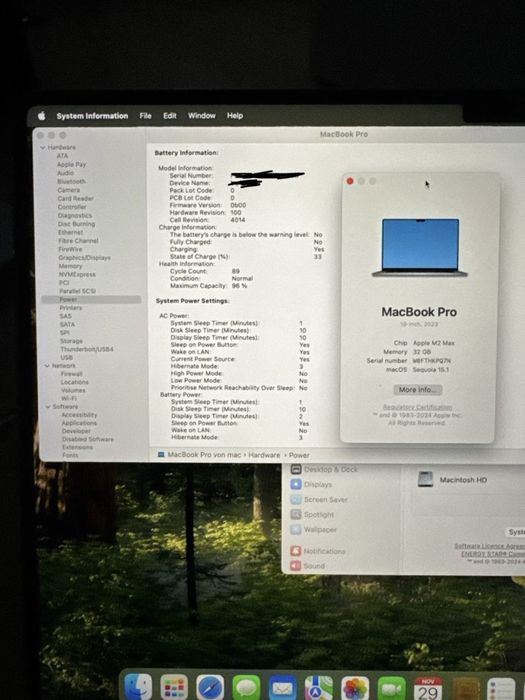The image size is (525, 700).
Task: Click the 'Maximum Capacity: 96 %' line
Action: (x=208, y=286)
